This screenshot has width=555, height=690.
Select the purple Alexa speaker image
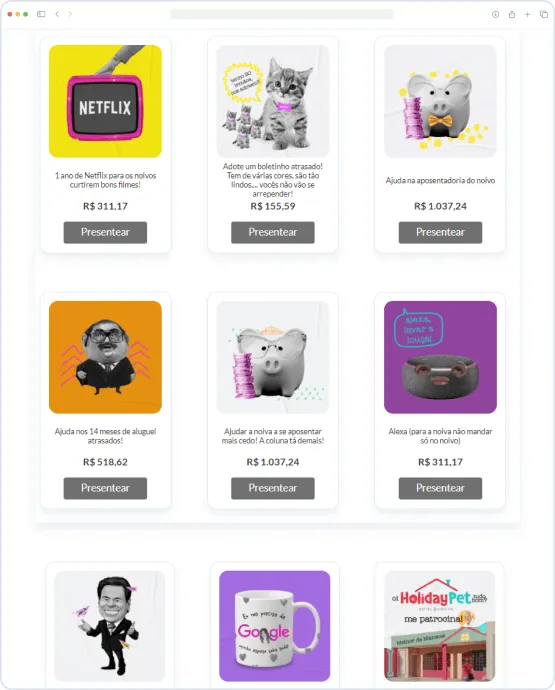[440, 357]
